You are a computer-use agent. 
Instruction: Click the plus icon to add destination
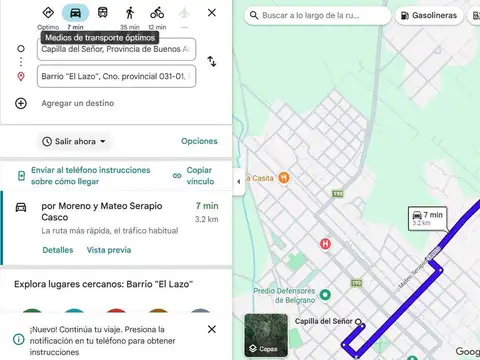point(21,103)
